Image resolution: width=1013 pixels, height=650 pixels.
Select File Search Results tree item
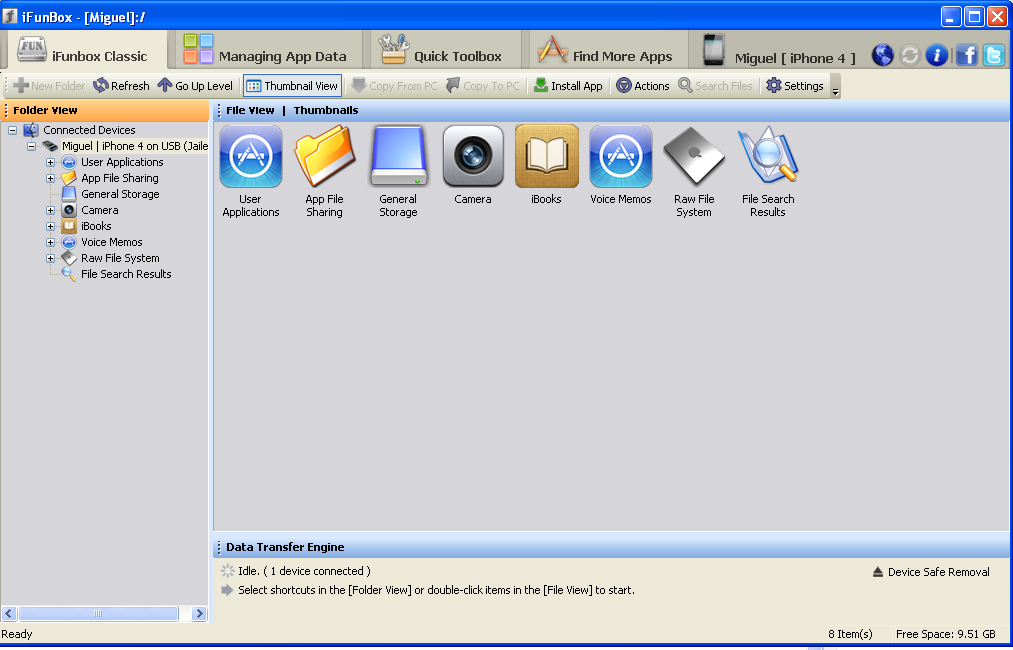[x=126, y=275]
